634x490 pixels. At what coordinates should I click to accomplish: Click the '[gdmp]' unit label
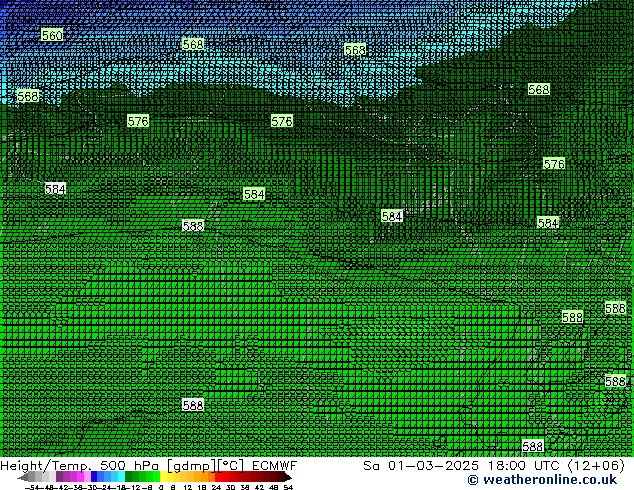click(x=191, y=466)
